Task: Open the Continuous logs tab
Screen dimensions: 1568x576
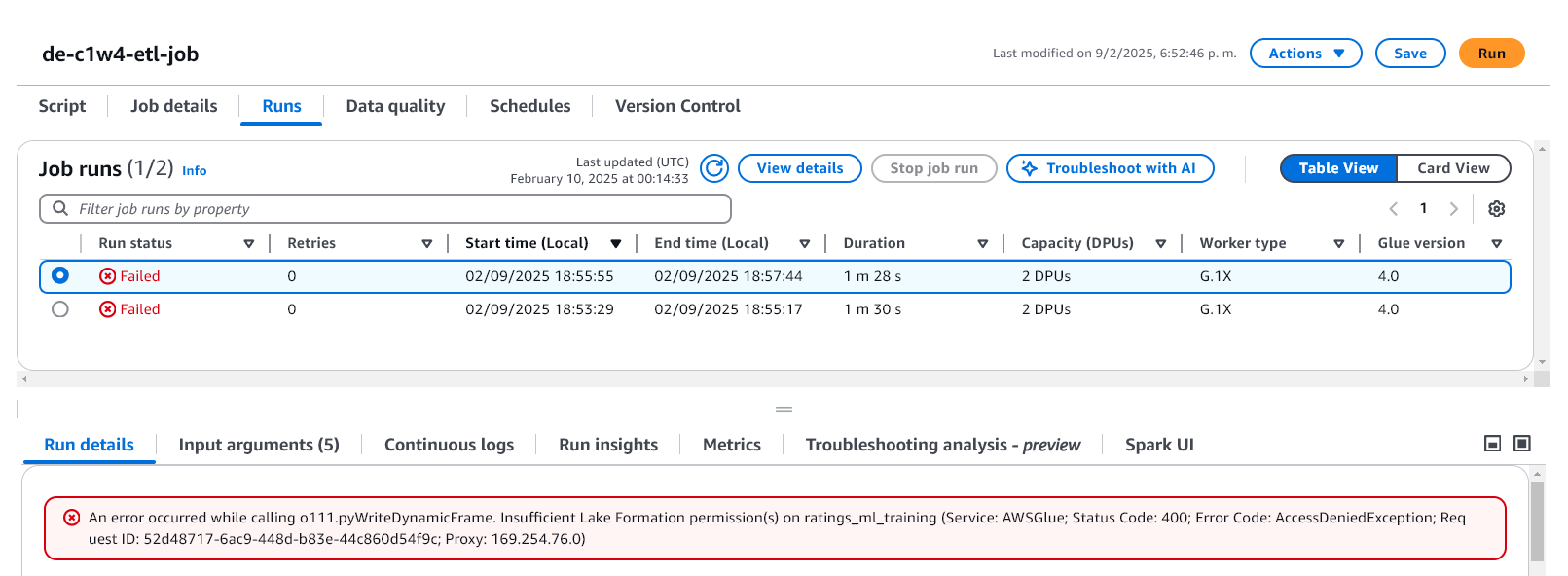Action: tap(449, 445)
